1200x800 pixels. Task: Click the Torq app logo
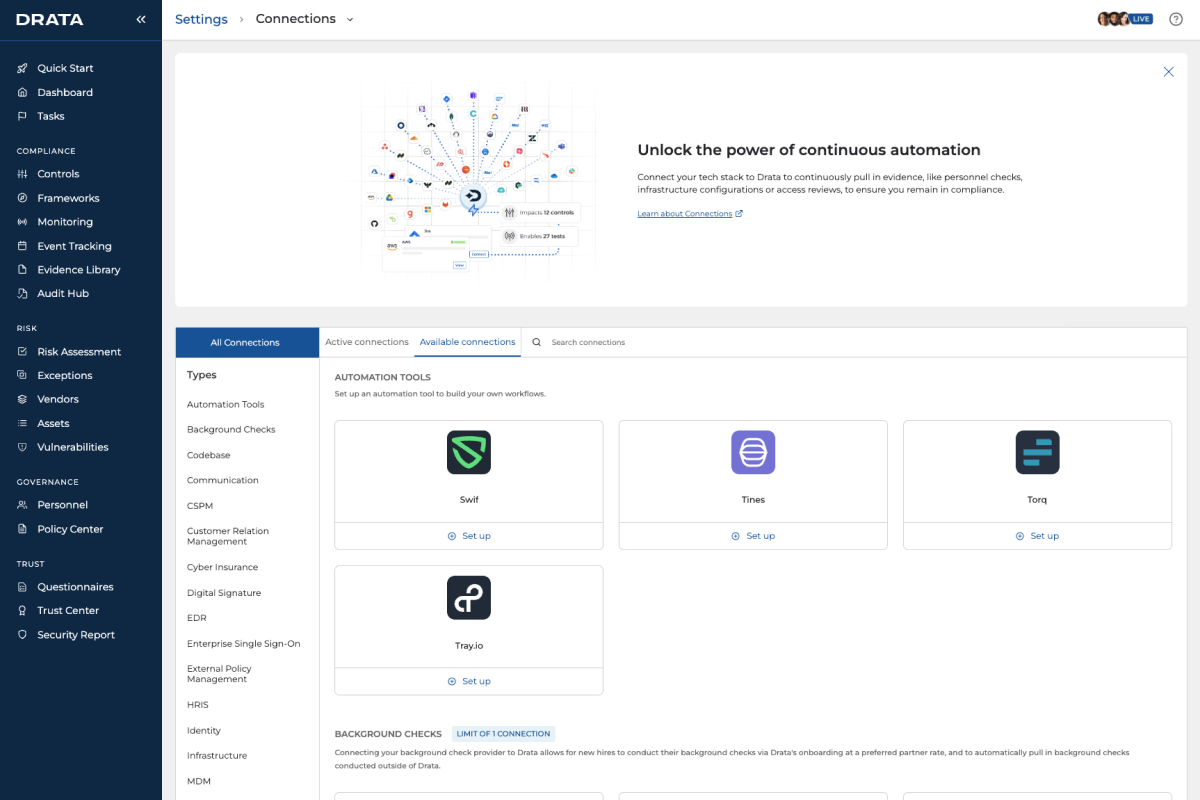[1037, 452]
